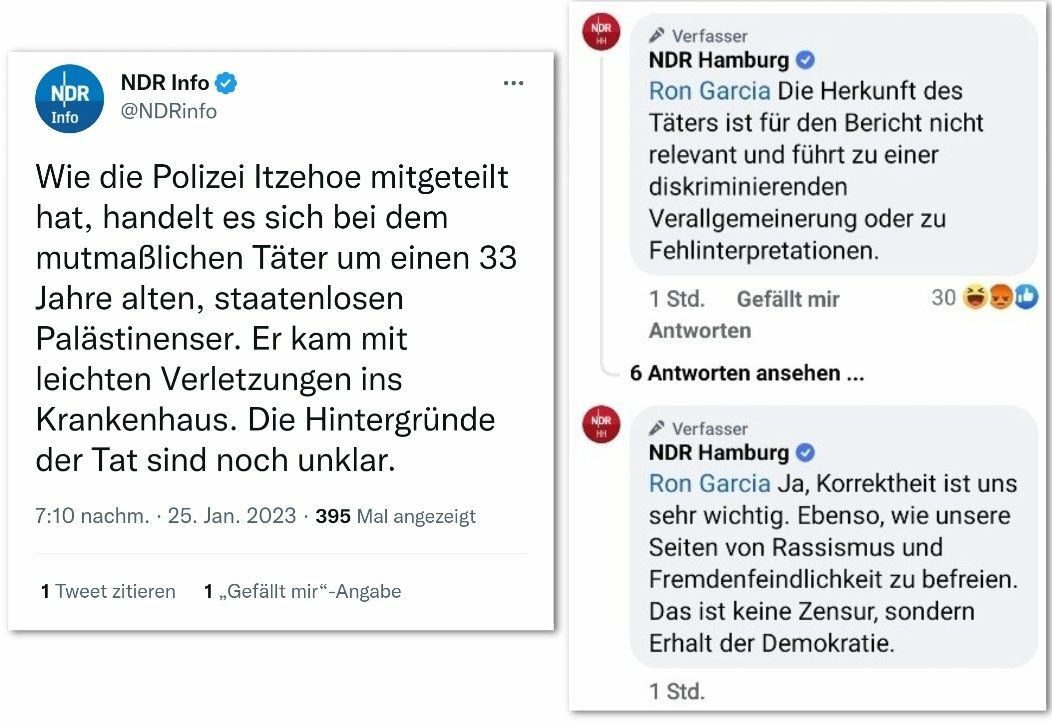View "1 Tweet zitieren" quote tweets
This screenshot has height=722, width=1052.
108,591
